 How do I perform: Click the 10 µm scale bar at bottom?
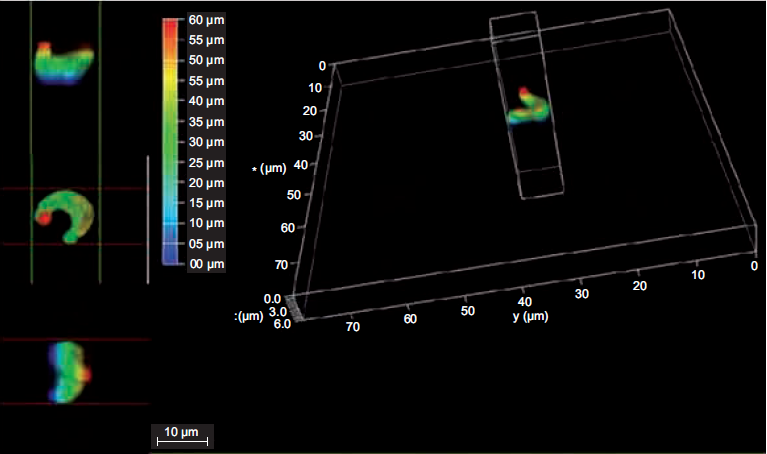tap(181, 433)
